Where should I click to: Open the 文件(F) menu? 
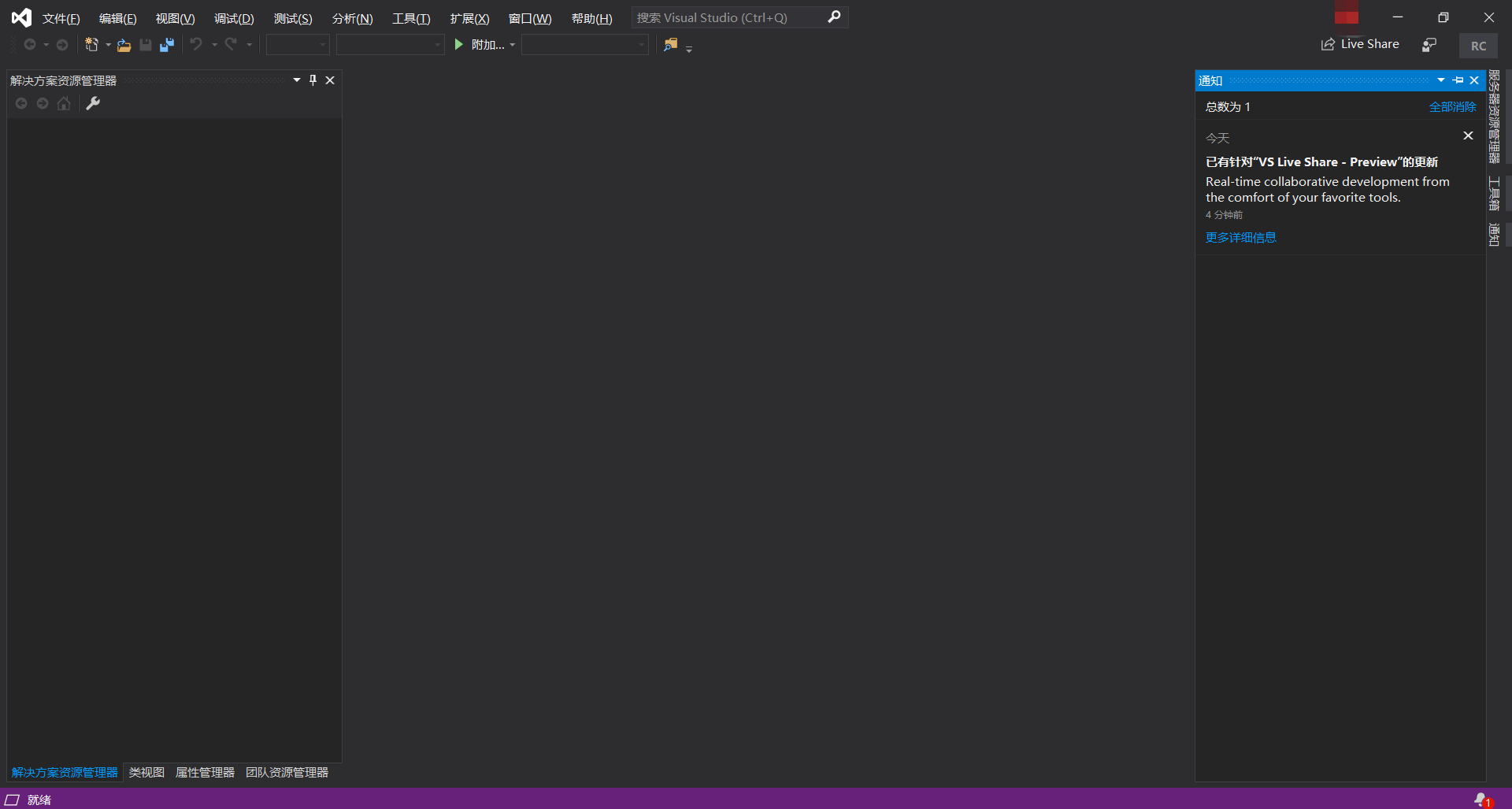tap(61, 18)
